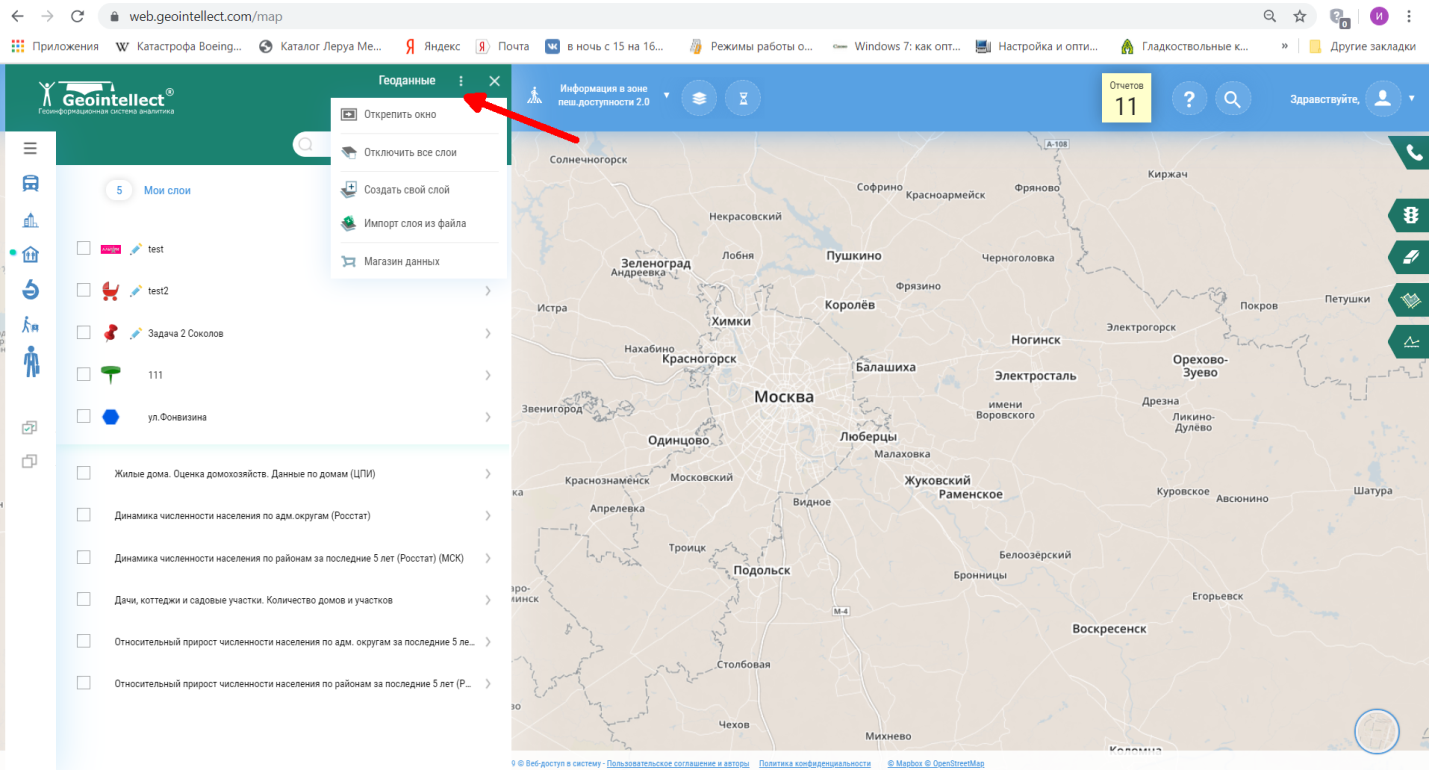
Task: Click the Geointellect logo
Action: point(106,97)
